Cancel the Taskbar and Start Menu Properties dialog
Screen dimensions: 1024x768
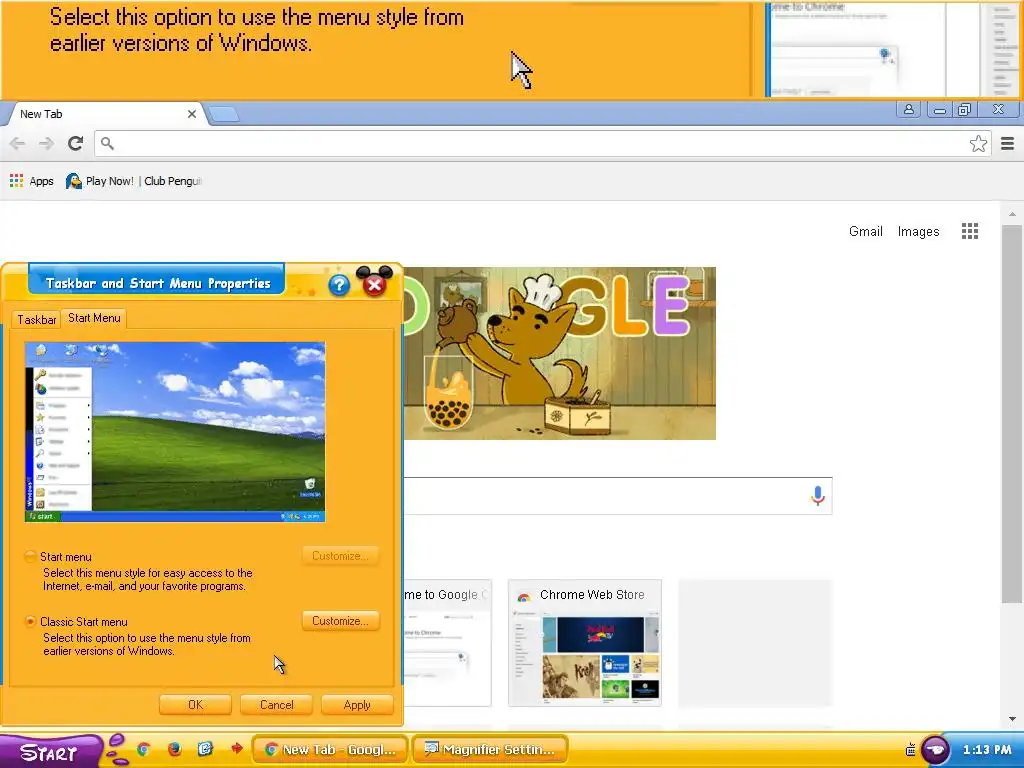[x=276, y=705]
